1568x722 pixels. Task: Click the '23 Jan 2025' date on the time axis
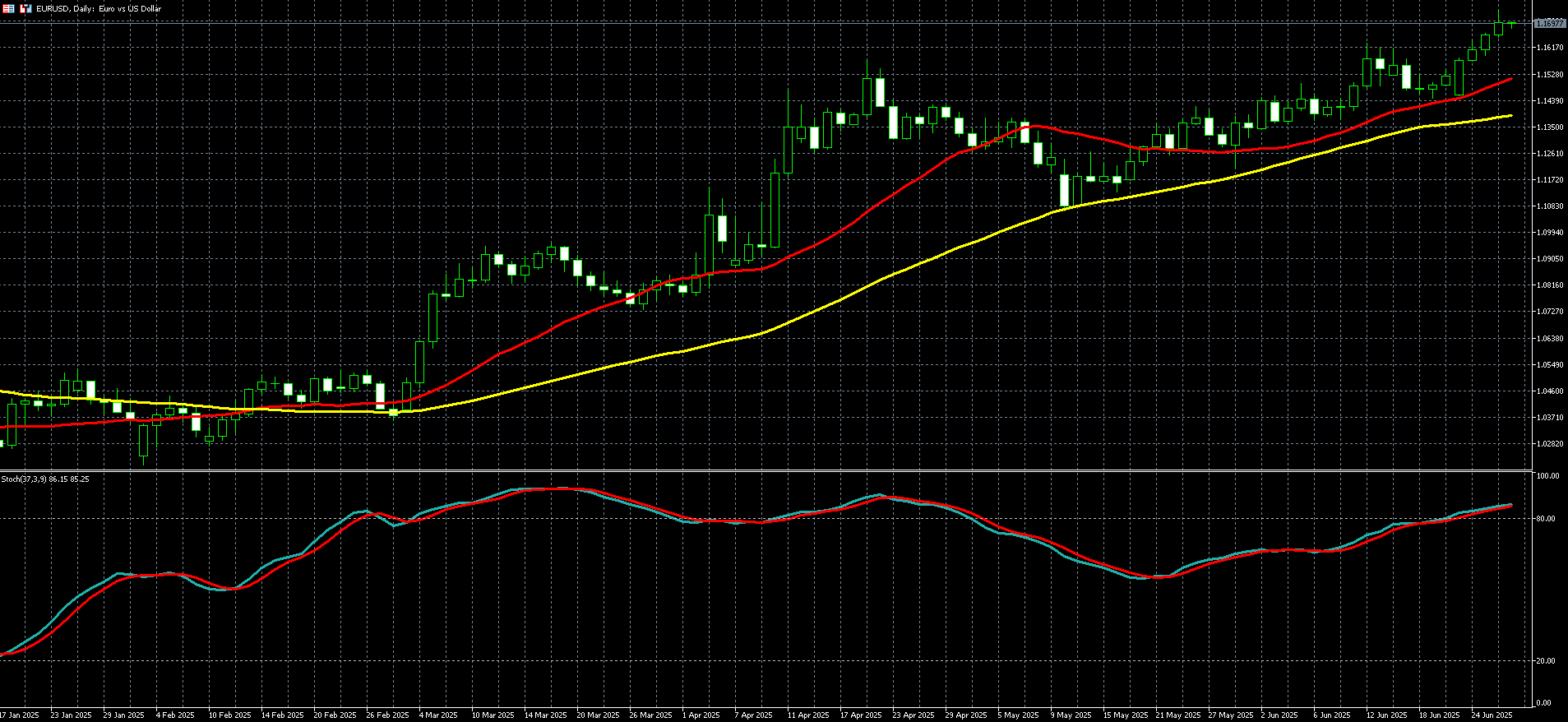pos(71,715)
